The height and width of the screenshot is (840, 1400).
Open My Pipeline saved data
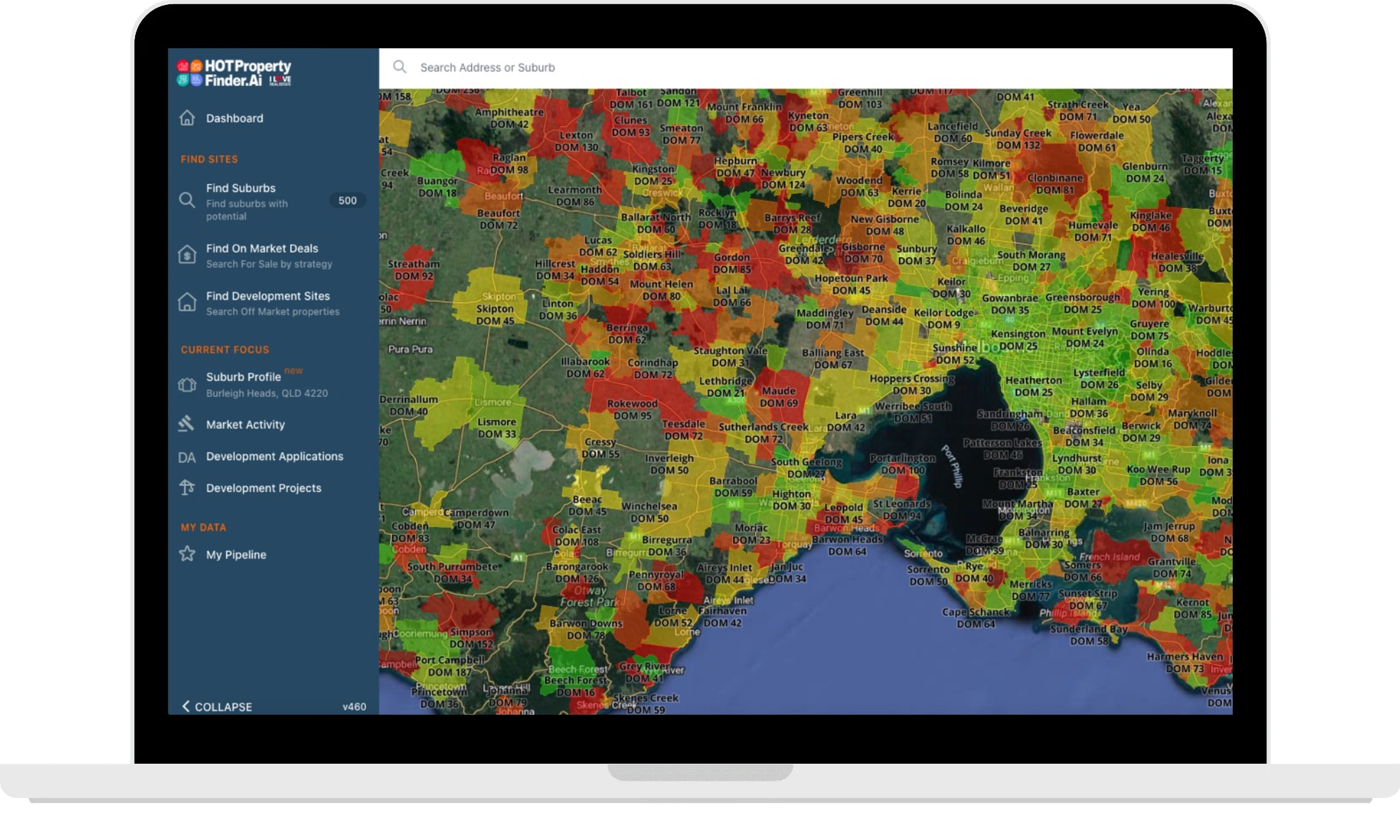tap(236, 554)
